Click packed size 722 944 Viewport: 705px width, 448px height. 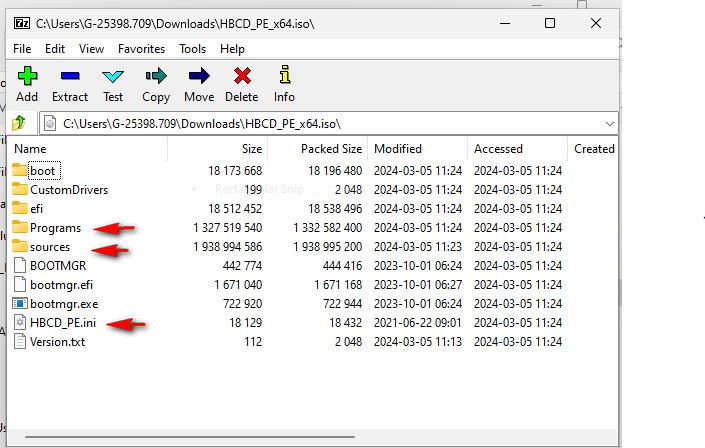click(x=342, y=304)
